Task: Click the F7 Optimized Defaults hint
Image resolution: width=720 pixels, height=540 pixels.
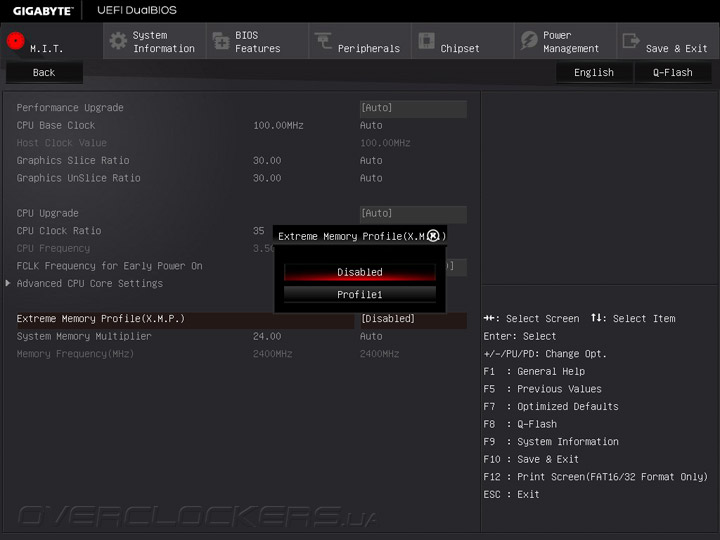Action: [x=551, y=407]
